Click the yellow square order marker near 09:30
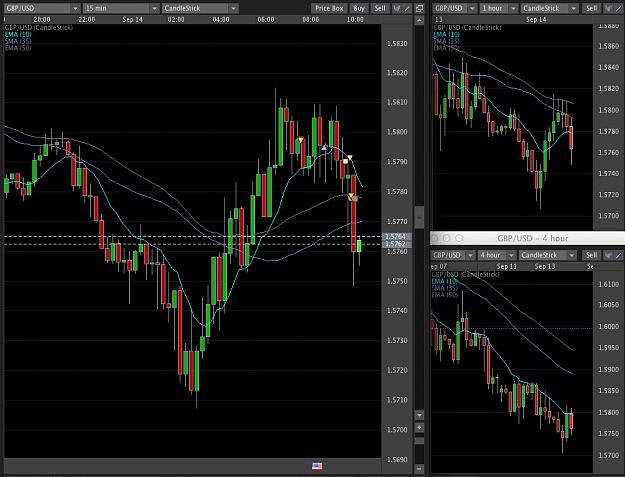The image size is (625, 477). pos(345,161)
